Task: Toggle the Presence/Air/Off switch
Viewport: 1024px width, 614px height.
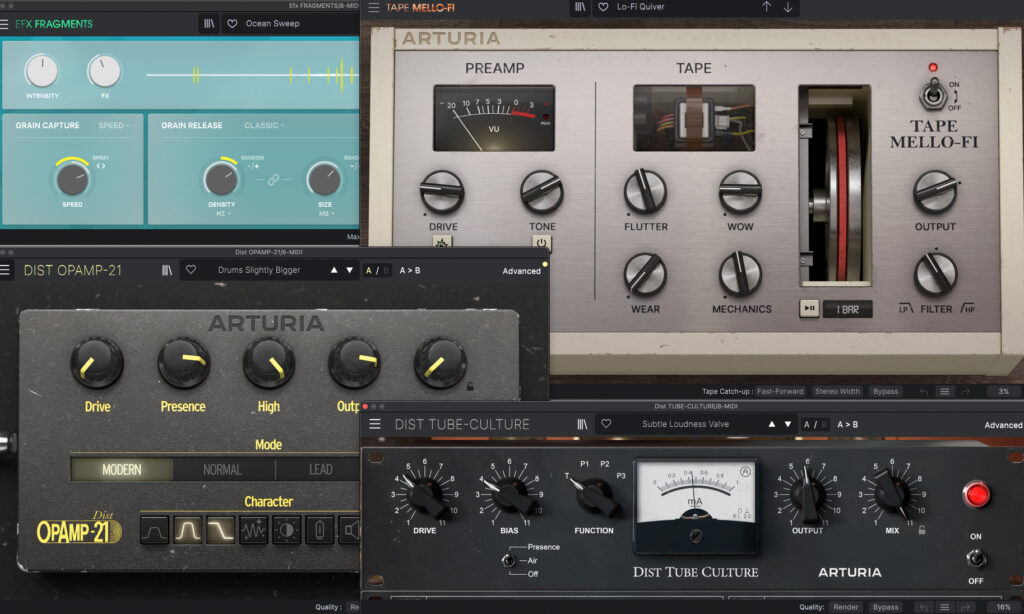Action: 508,560
